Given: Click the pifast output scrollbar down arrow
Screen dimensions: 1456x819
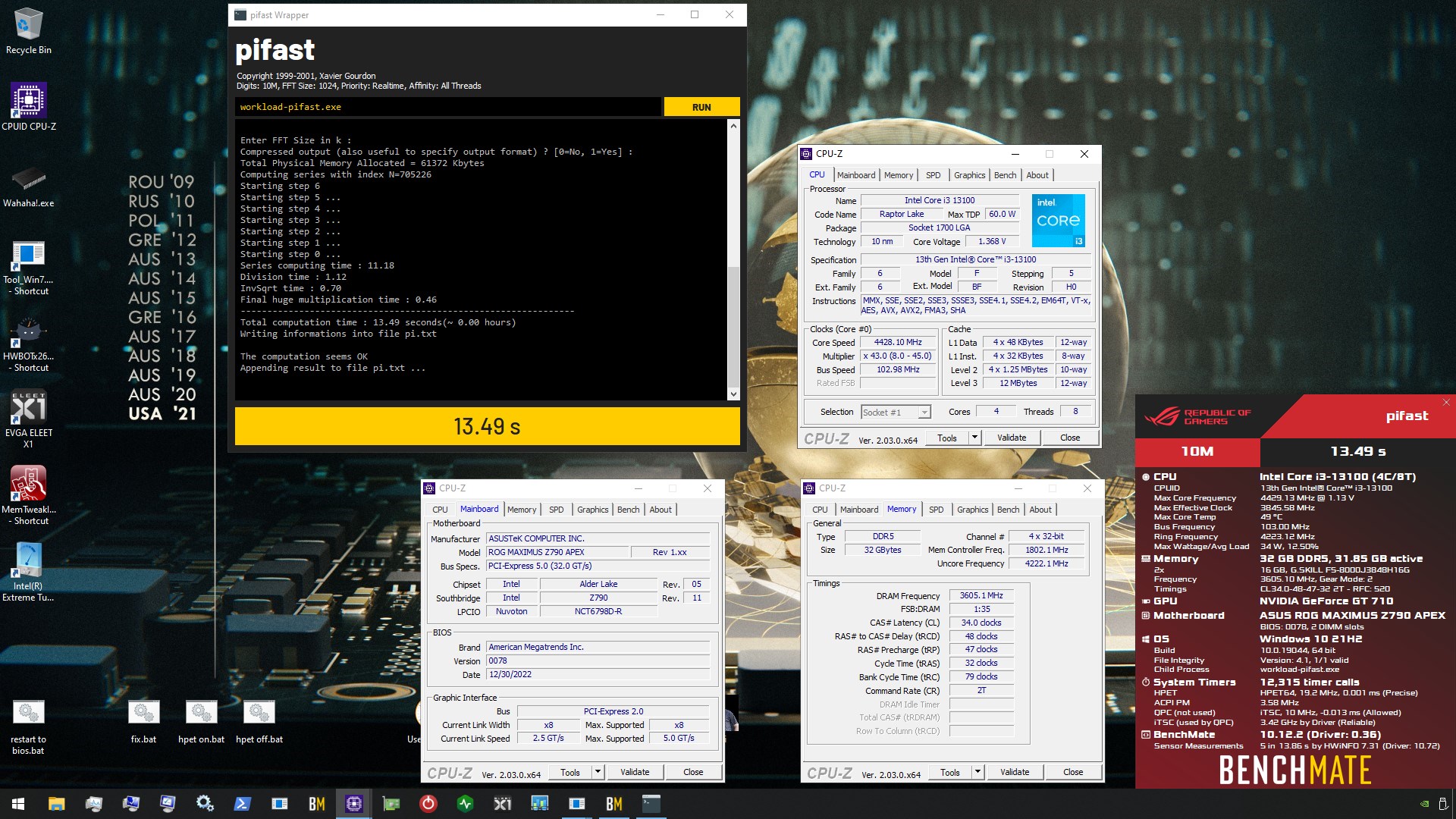Looking at the screenshot, I should coord(733,394).
